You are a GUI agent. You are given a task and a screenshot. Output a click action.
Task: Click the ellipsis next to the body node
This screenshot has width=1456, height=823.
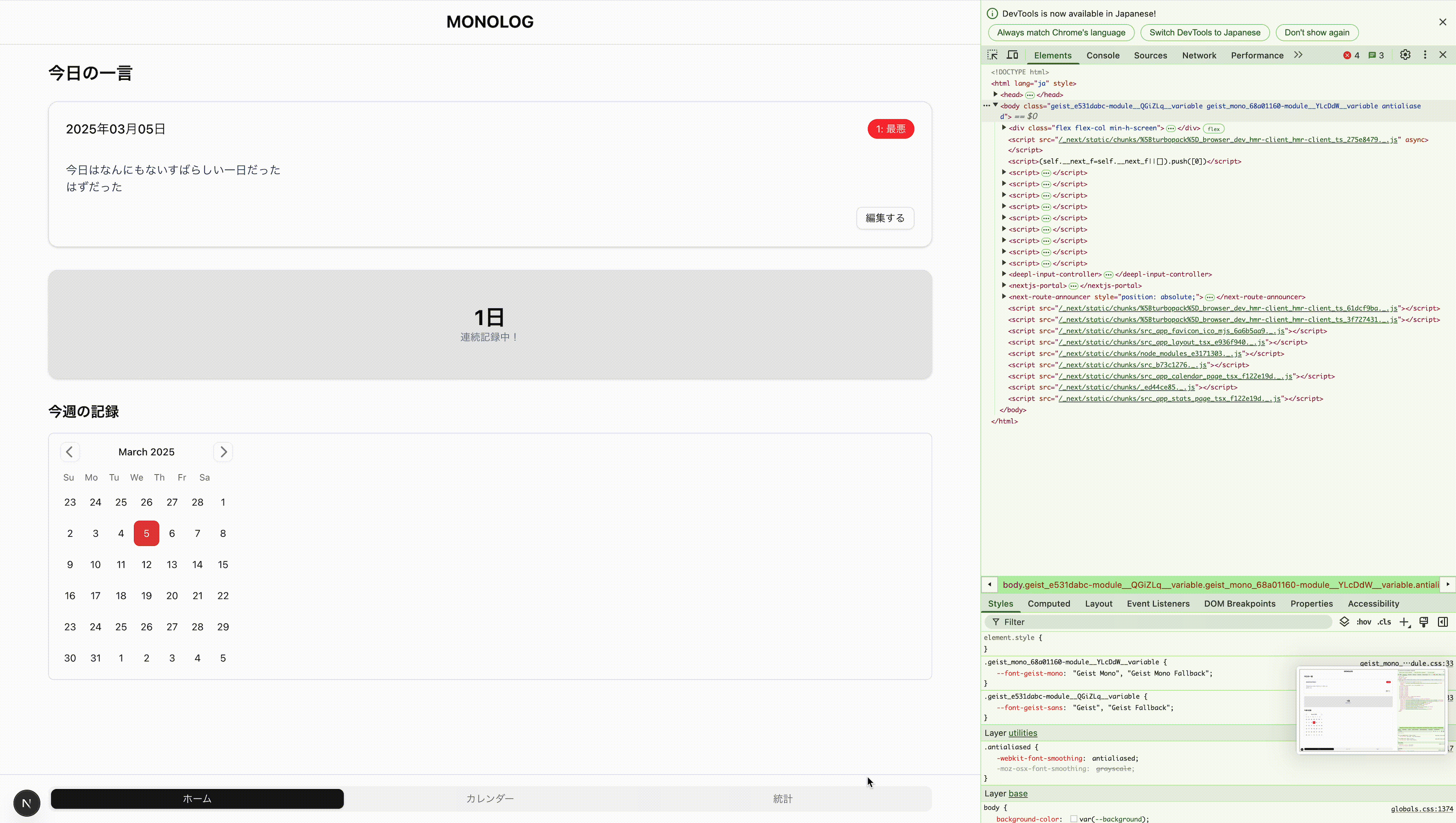click(986, 106)
